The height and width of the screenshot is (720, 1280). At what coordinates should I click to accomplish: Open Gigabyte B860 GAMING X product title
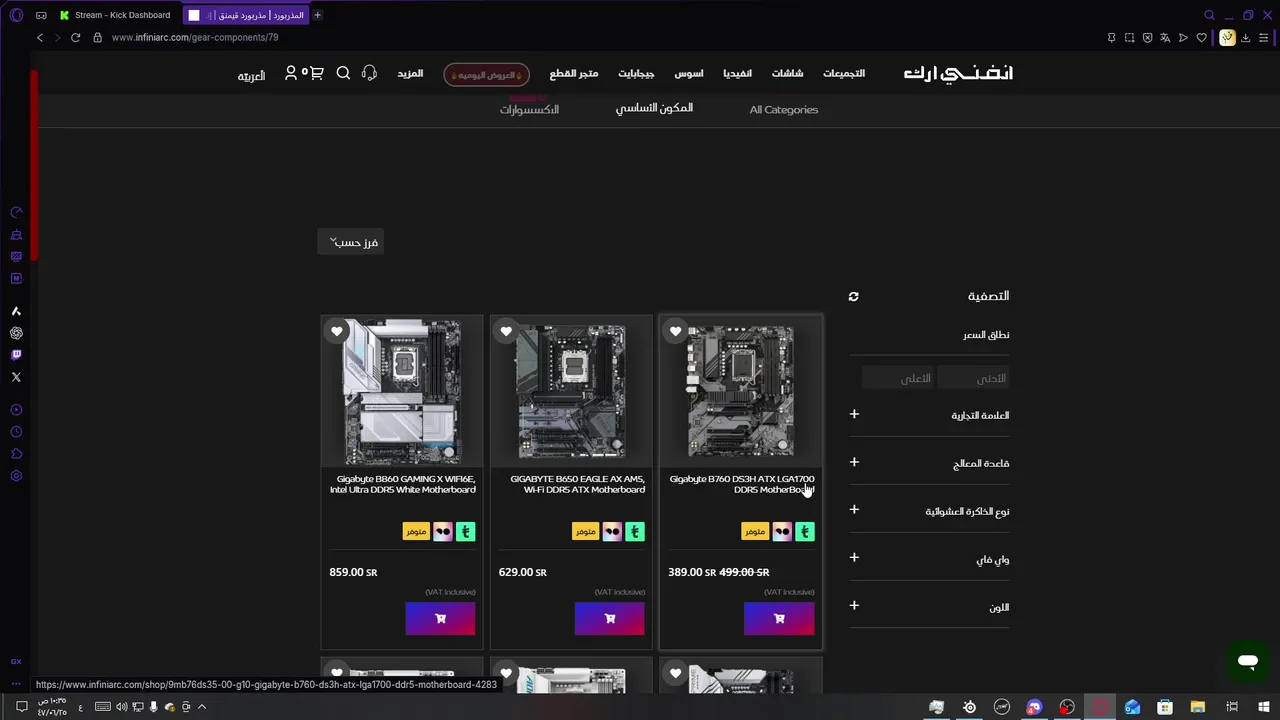[403, 484]
